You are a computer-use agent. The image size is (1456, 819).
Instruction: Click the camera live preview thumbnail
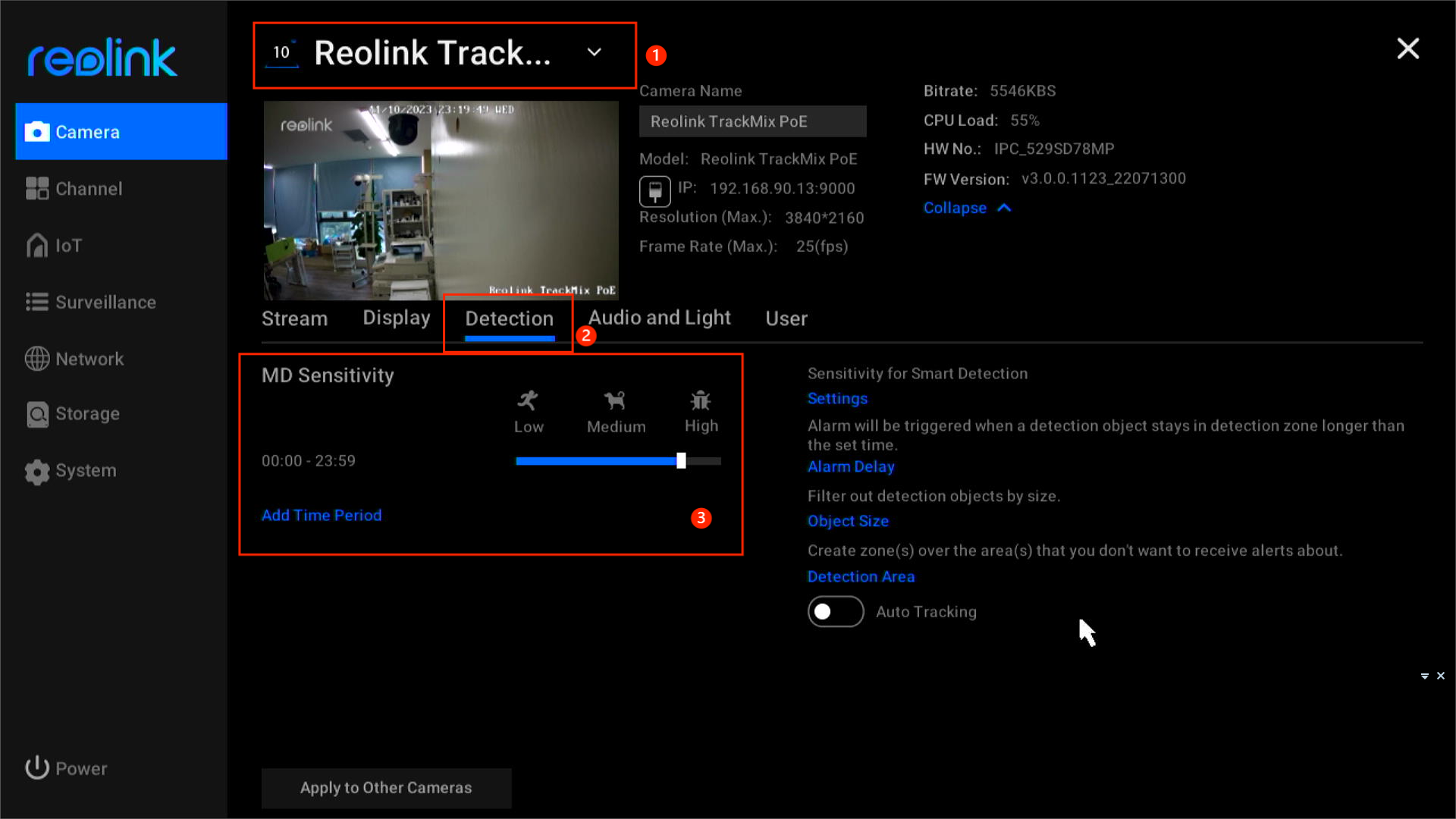[441, 201]
